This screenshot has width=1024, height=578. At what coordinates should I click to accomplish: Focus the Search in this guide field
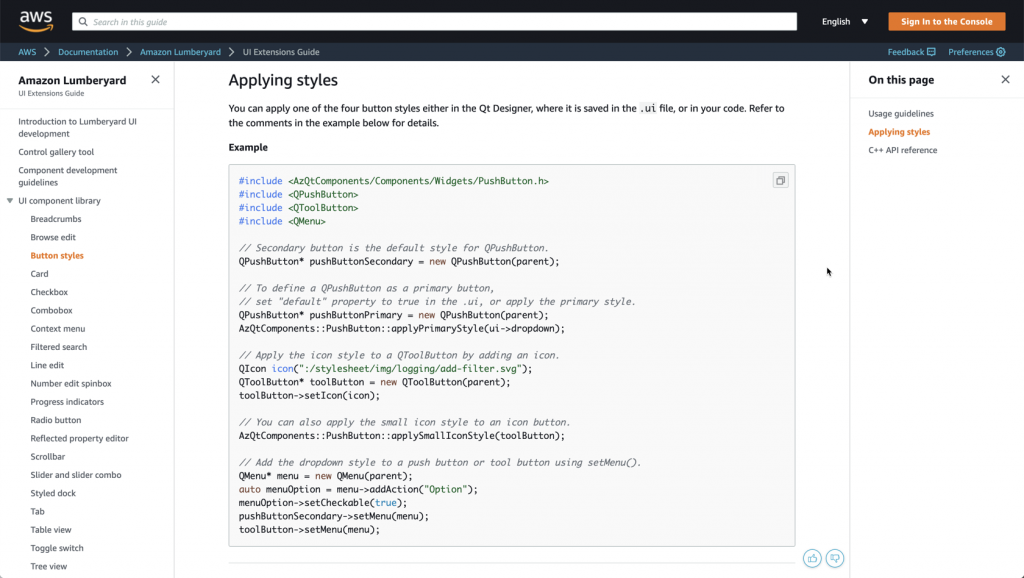click(x=434, y=22)
